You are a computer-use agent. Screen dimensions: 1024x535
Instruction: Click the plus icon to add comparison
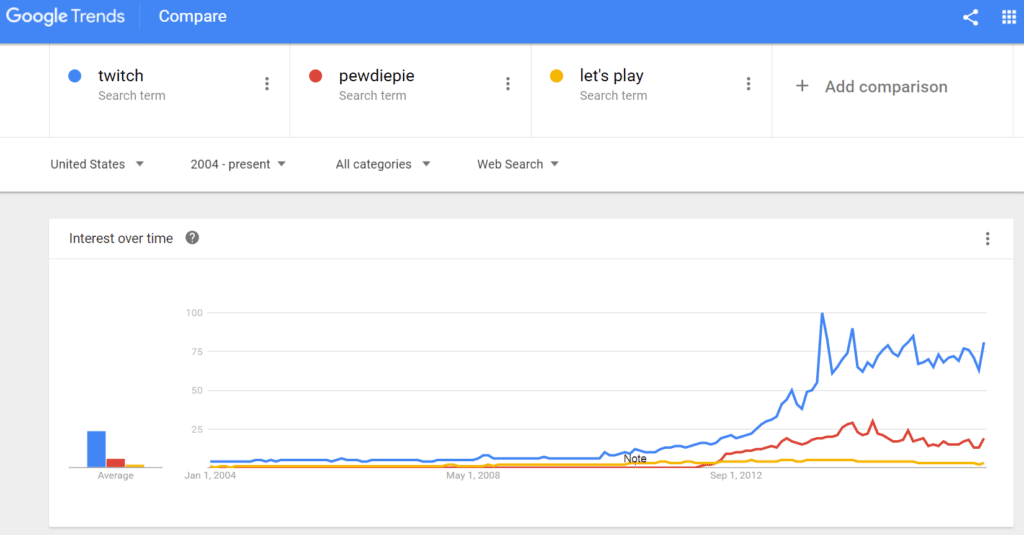coord(801,87)
